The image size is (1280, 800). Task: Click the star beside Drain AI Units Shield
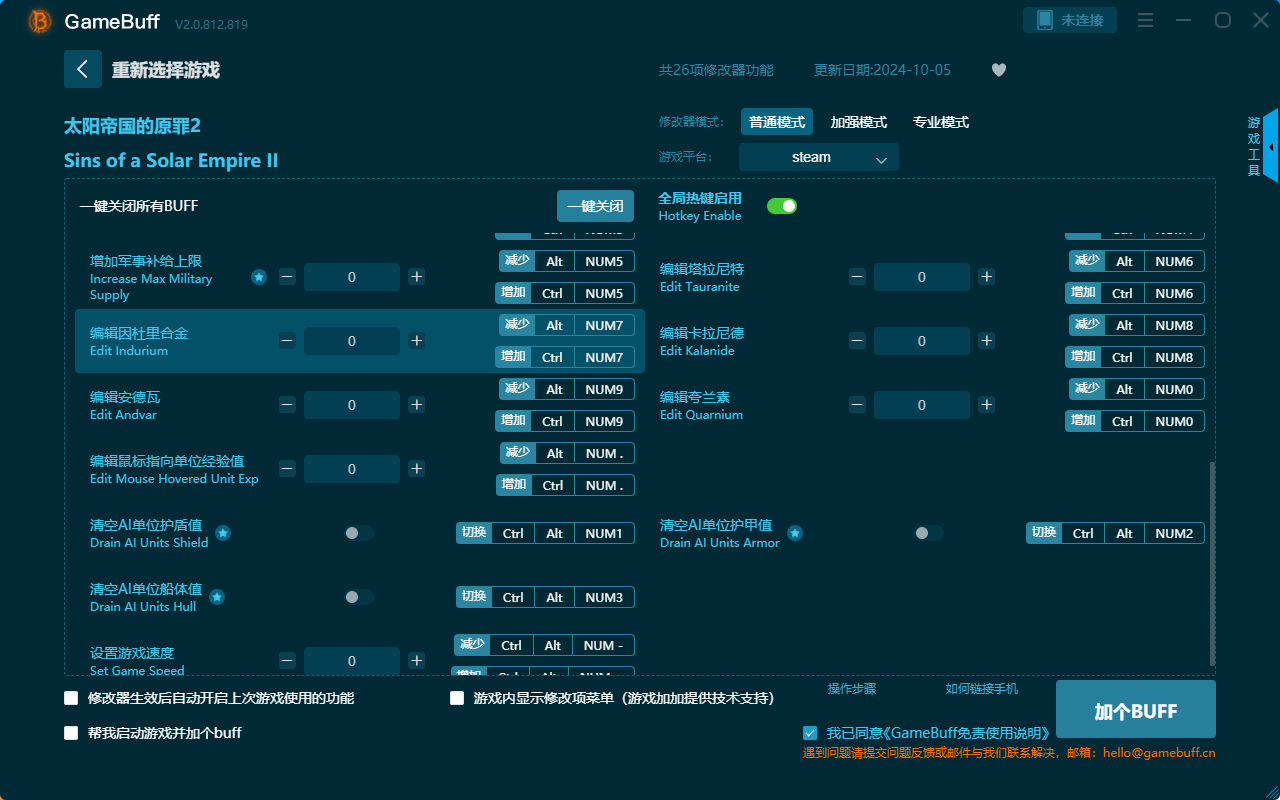(x=223, y=534)
